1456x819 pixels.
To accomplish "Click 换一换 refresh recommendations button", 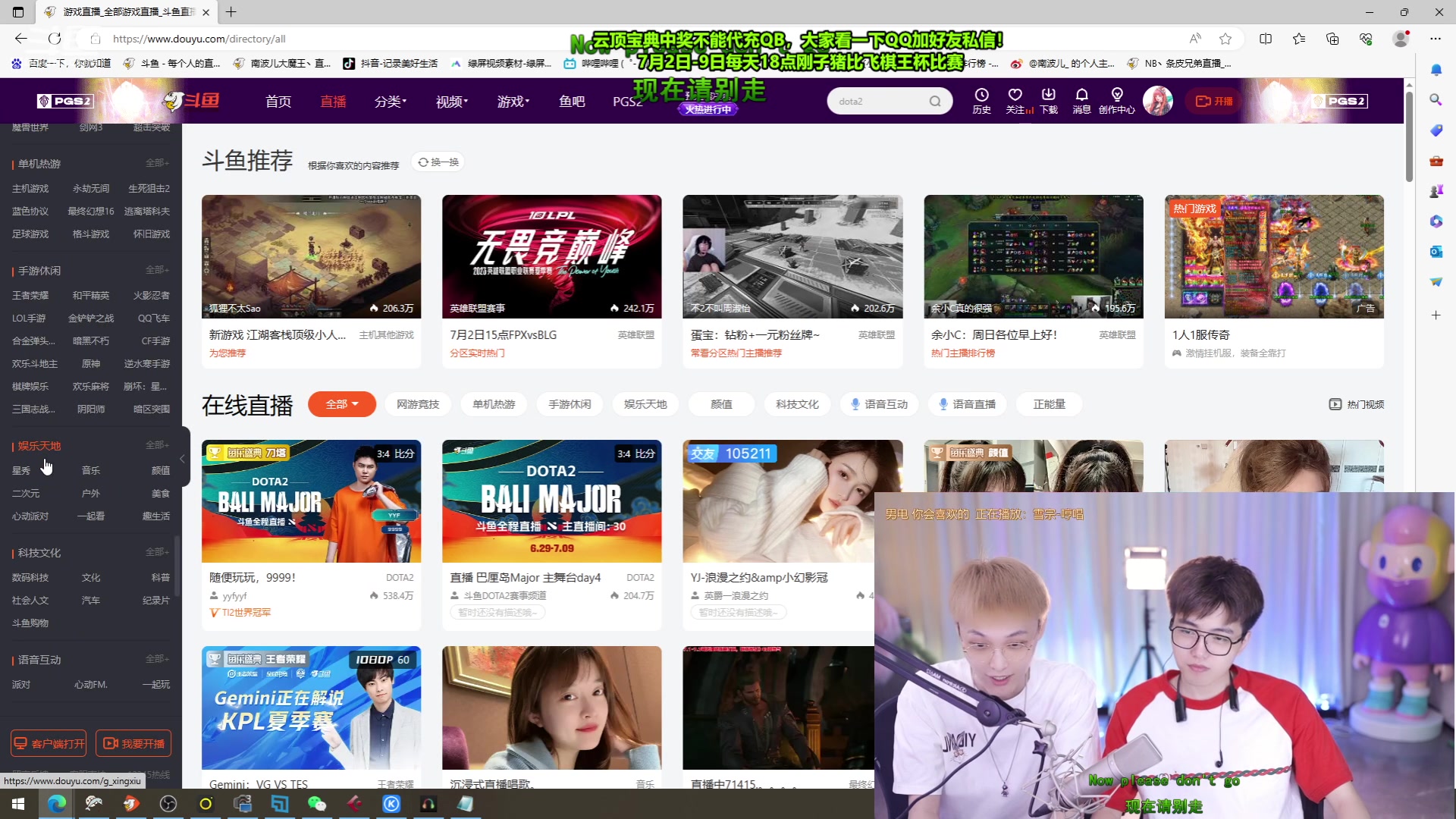I will tap(438, 162).
